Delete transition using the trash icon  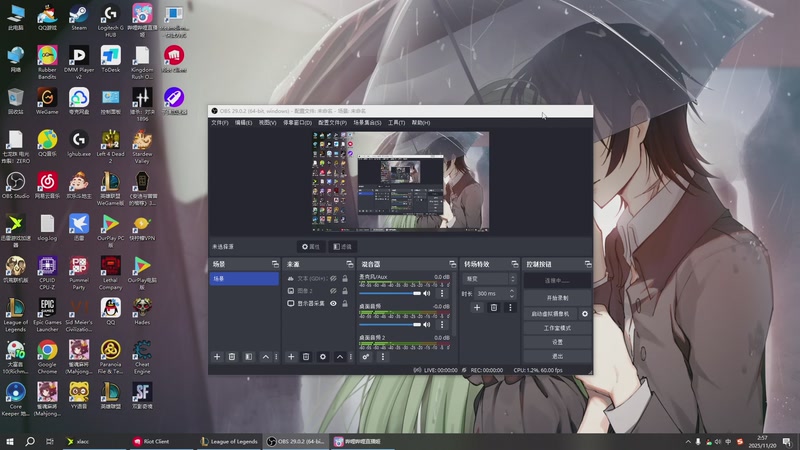(x=493, y=307)
